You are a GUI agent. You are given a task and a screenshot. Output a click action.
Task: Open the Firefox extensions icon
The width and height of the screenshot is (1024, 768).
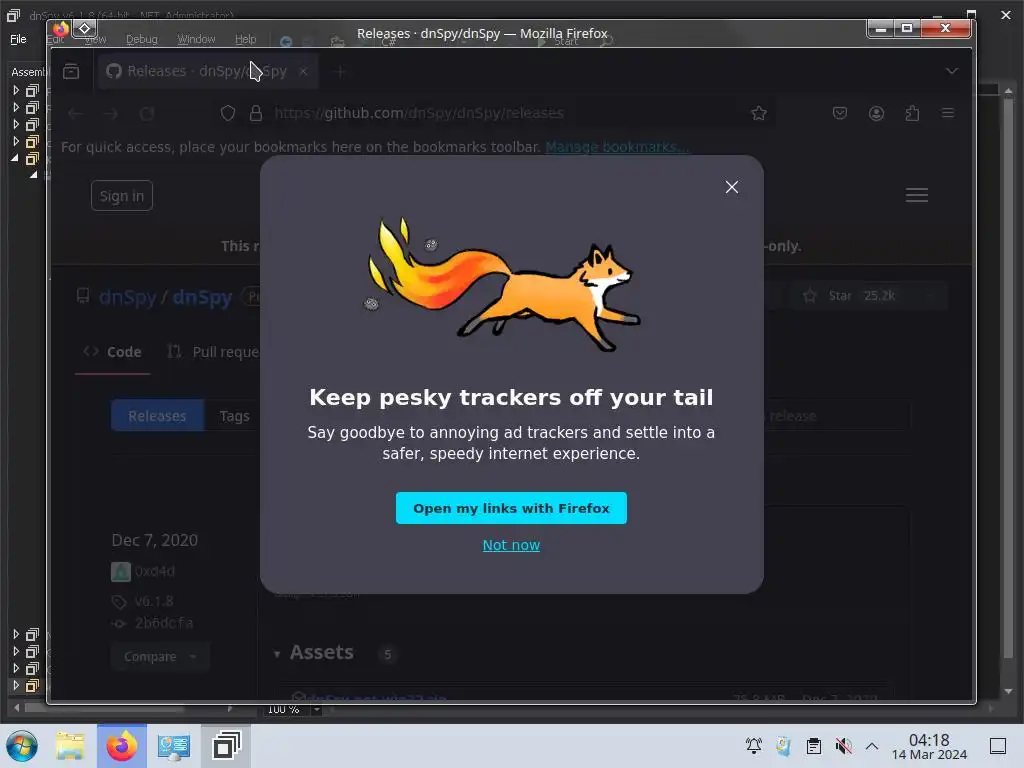click(x=912, y=114)
